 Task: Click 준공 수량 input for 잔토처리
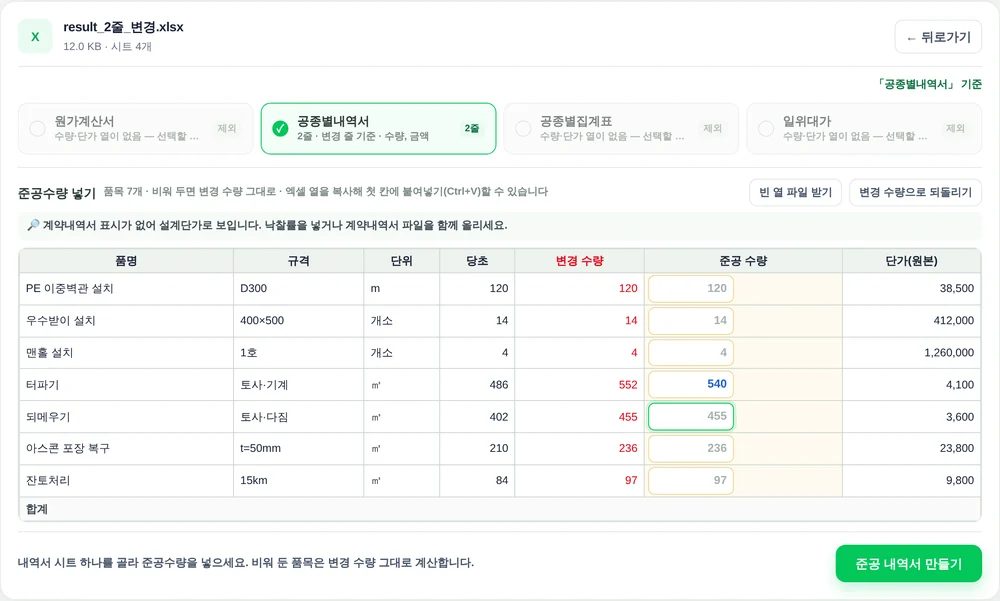click(691, 480)
